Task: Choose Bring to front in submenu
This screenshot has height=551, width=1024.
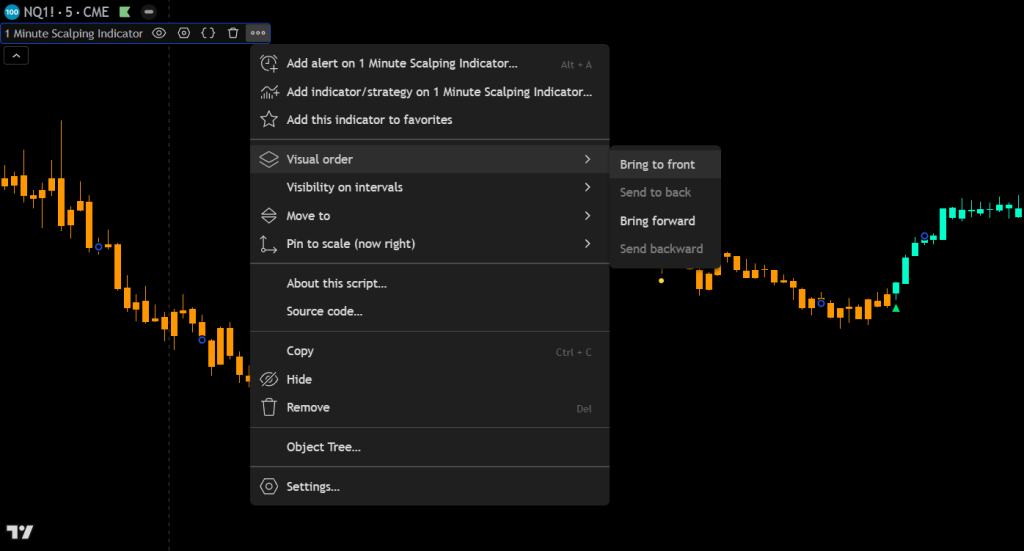Action: (657, 165)
